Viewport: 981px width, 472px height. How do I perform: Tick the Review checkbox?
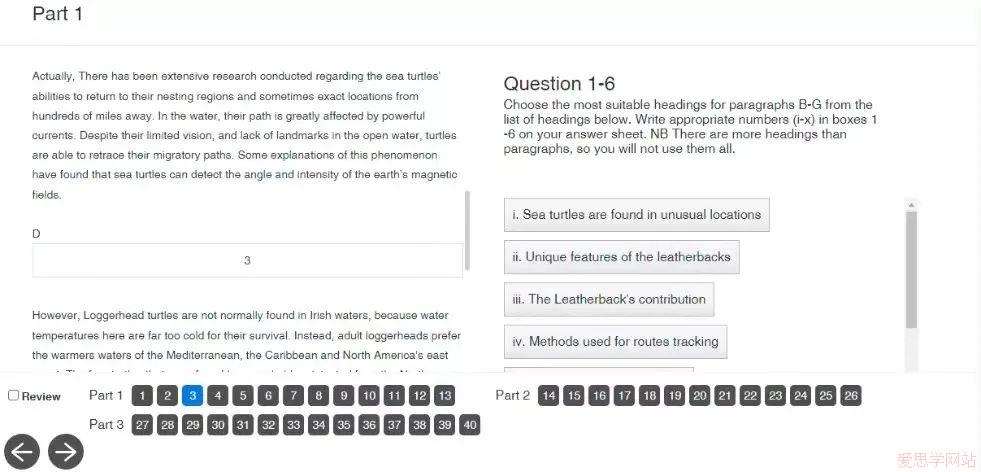point(13,396)
